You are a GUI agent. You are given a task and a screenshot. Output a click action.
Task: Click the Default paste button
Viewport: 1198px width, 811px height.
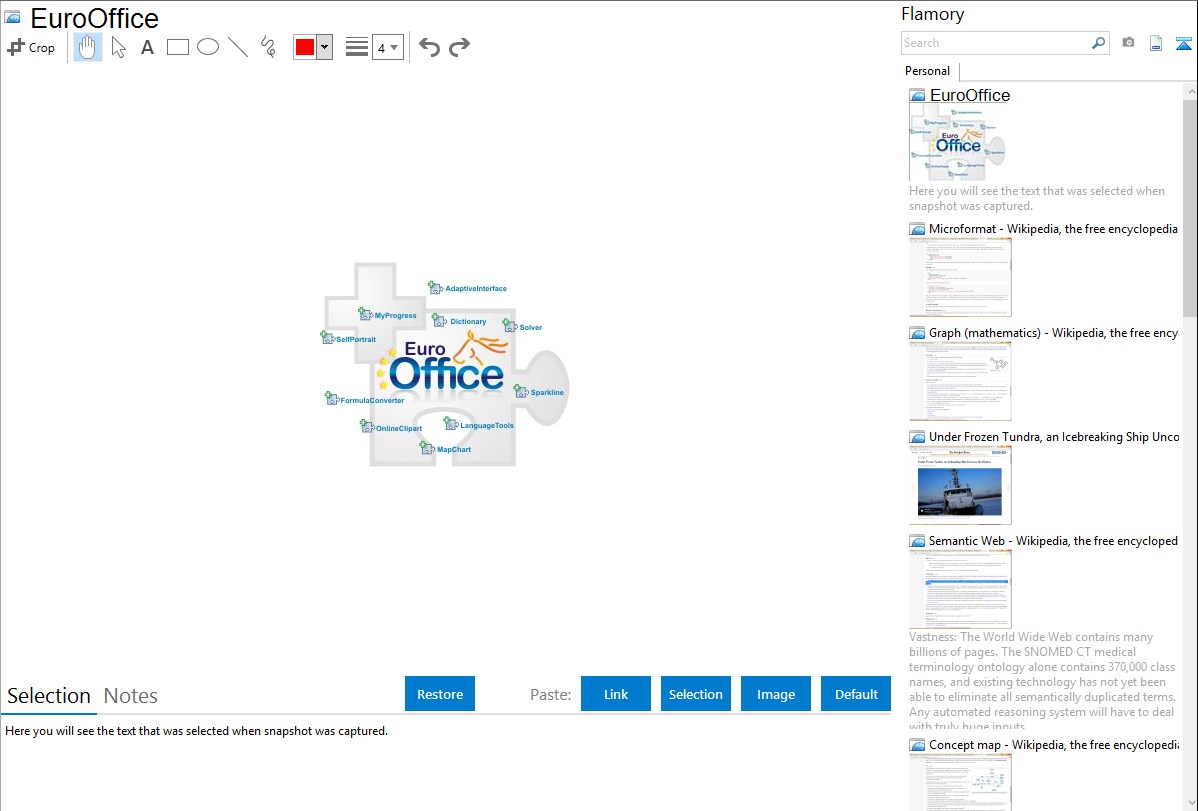click(856, 694)
